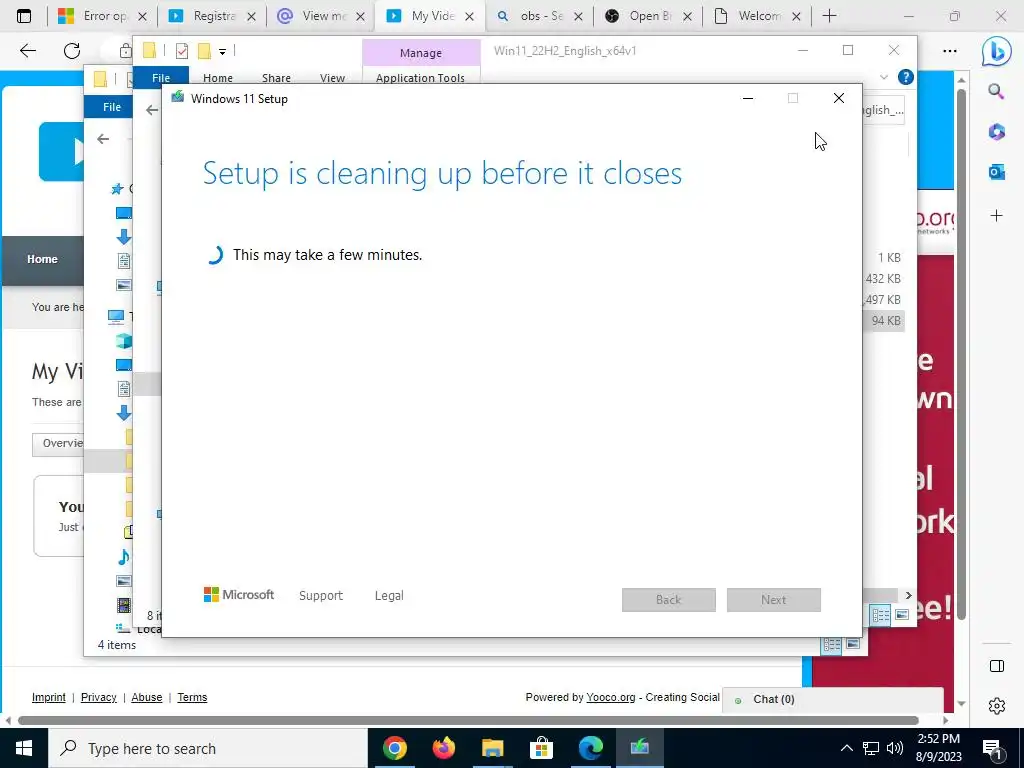The width and height of the screenshot is (1024, 768).
Task: Click Edge sidebar search icon
Action: 996,91
